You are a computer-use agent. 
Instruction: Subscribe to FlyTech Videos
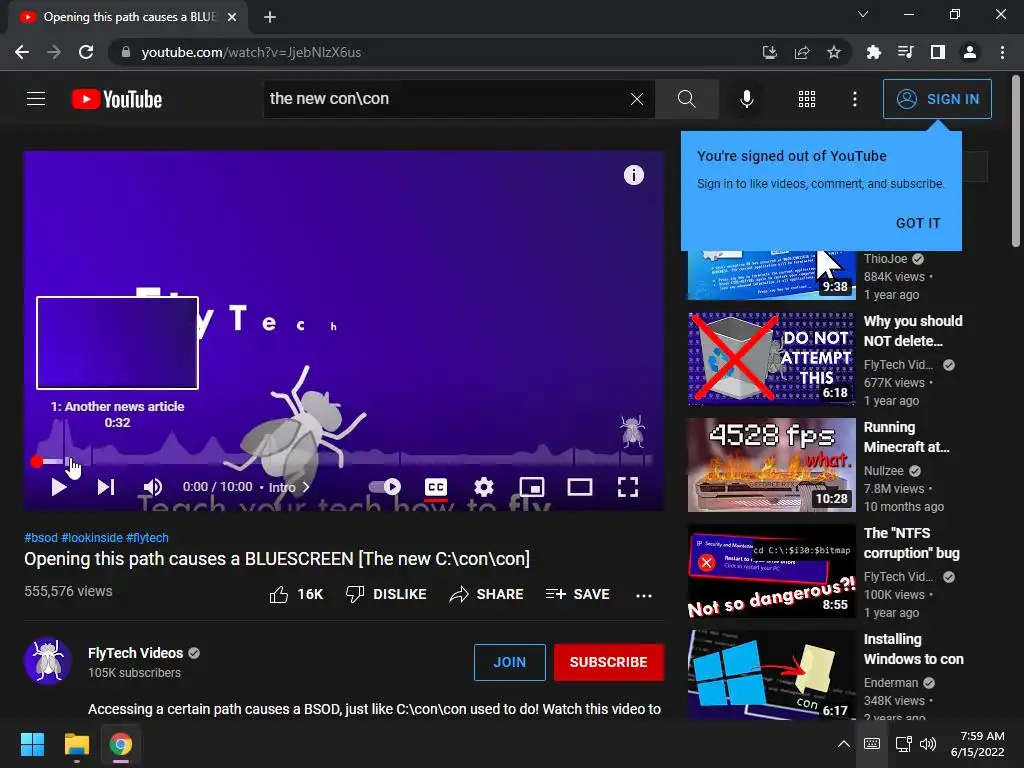click(609, 662)
